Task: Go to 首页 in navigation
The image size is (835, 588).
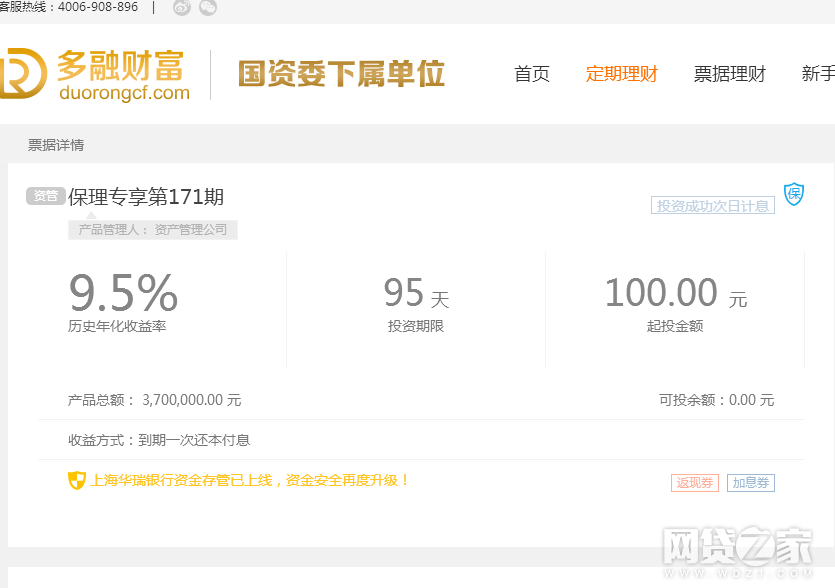Action: [531, 74]
